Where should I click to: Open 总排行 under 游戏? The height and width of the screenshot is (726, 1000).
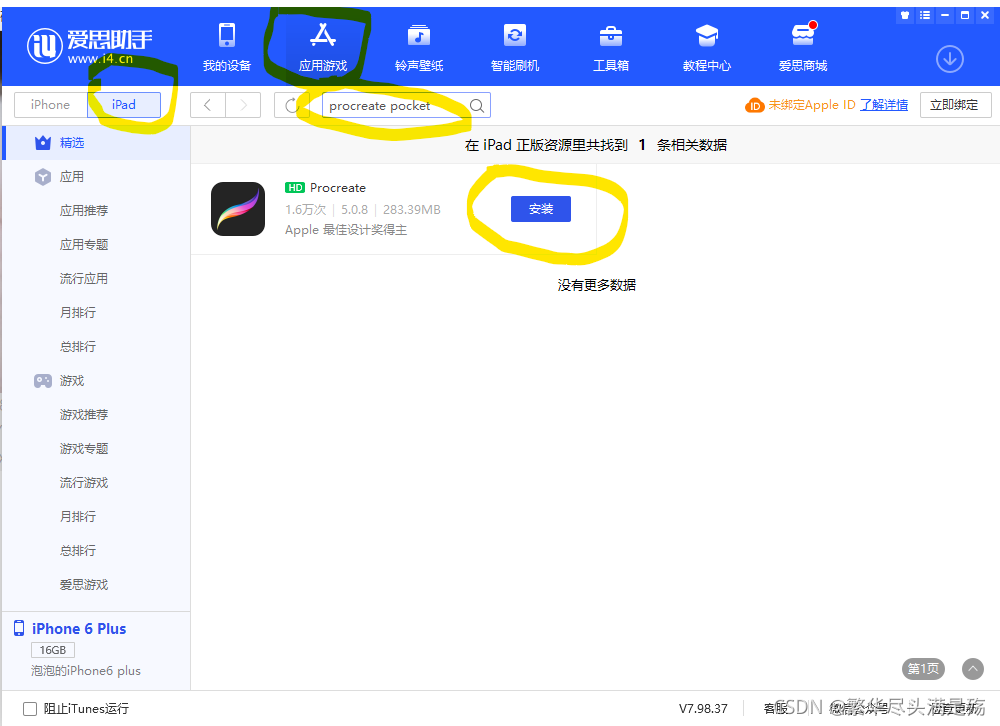[78, 551]
